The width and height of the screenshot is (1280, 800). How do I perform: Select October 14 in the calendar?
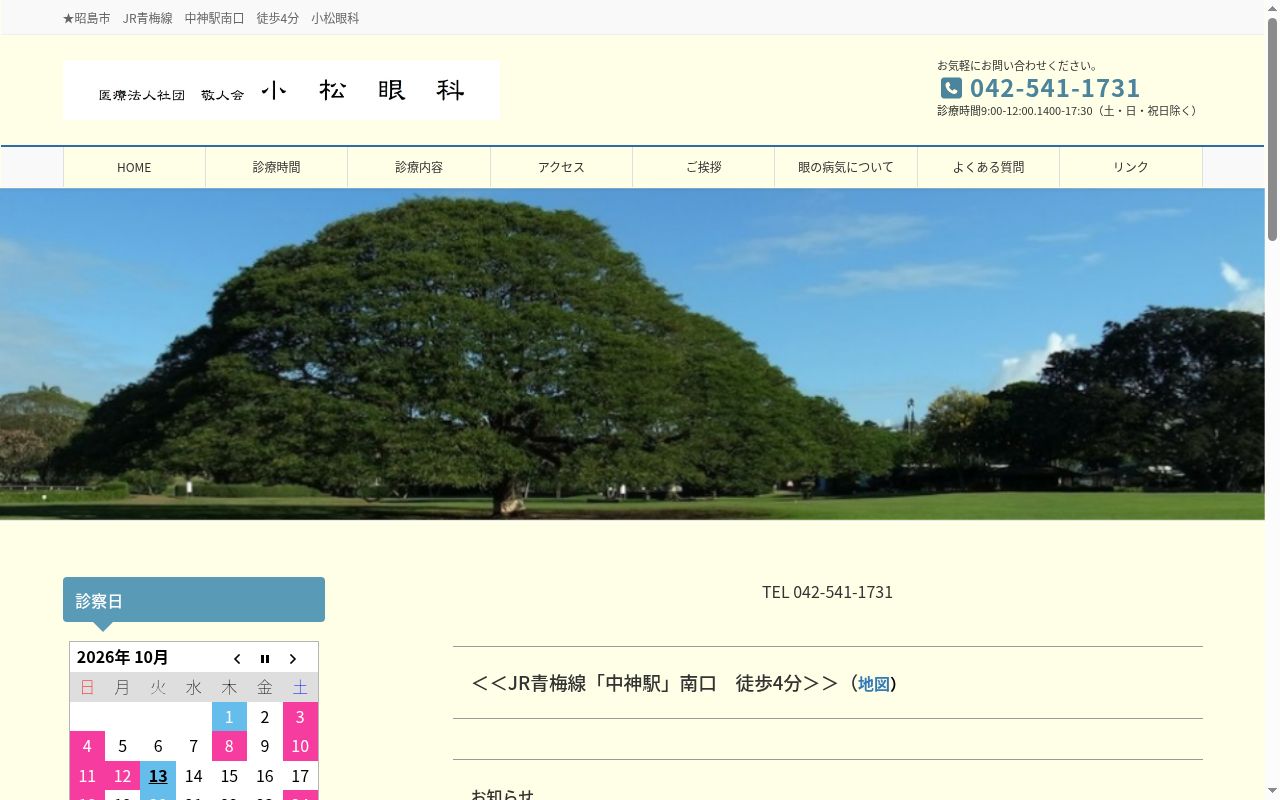[193, 776]
